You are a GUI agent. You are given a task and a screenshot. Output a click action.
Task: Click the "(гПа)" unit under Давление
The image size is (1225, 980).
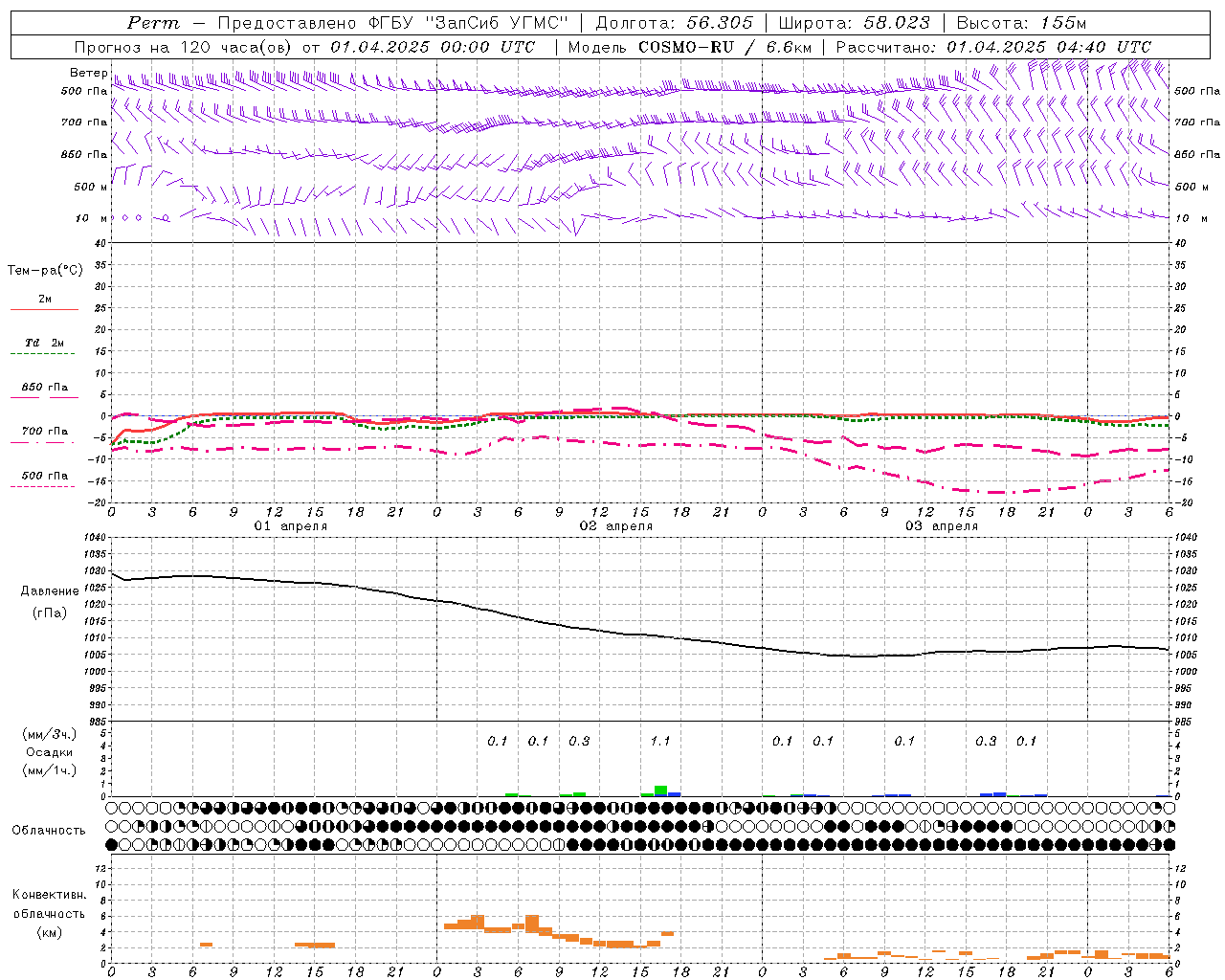point(50,612)
